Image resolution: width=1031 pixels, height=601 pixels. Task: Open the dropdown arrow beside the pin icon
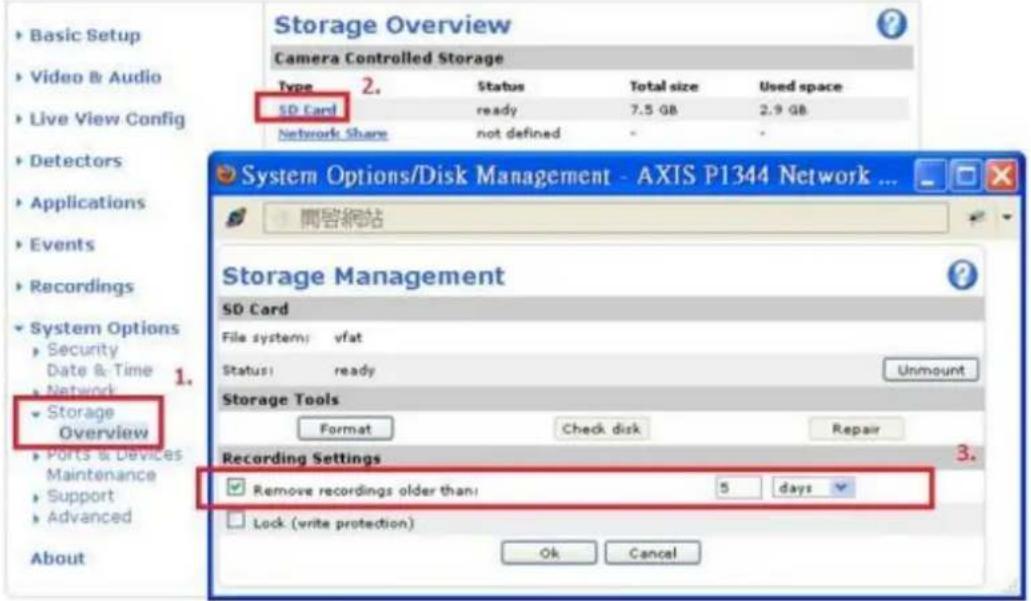(x=1007, y=217)
